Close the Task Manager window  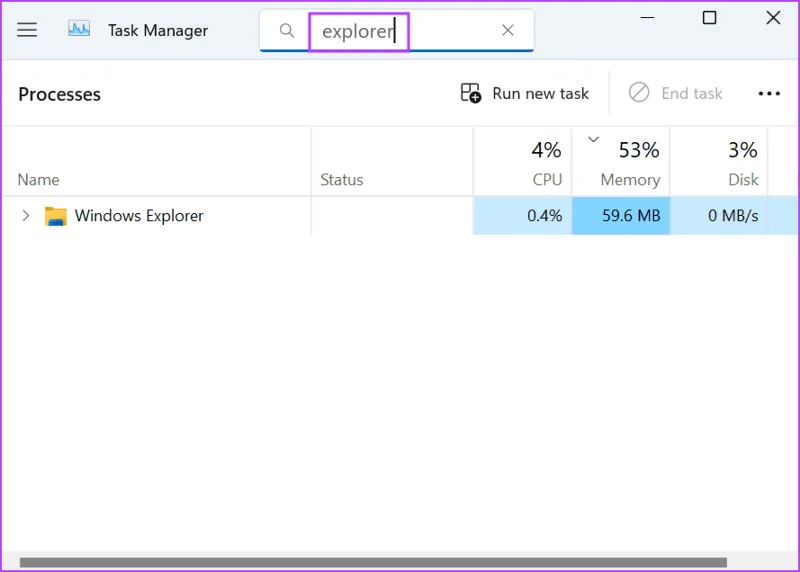[x=773, y=18]
